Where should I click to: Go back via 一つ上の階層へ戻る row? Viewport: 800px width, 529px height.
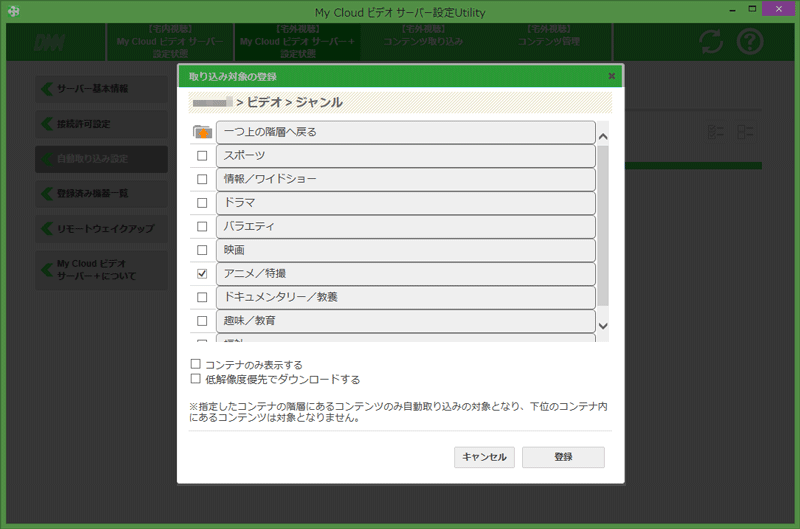tap(406, 132)
